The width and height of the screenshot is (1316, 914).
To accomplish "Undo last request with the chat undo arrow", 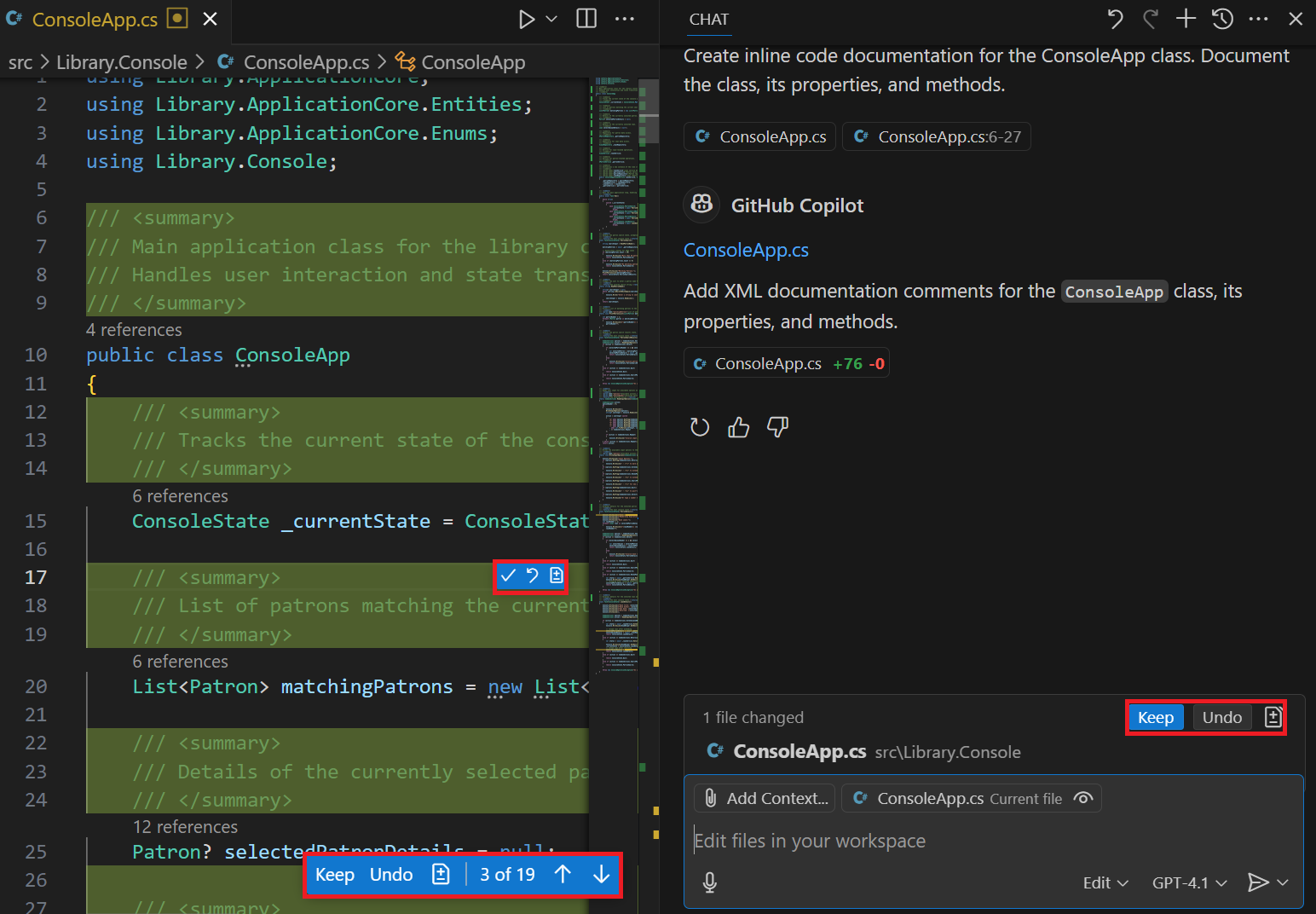I will tap(1115, 18).
